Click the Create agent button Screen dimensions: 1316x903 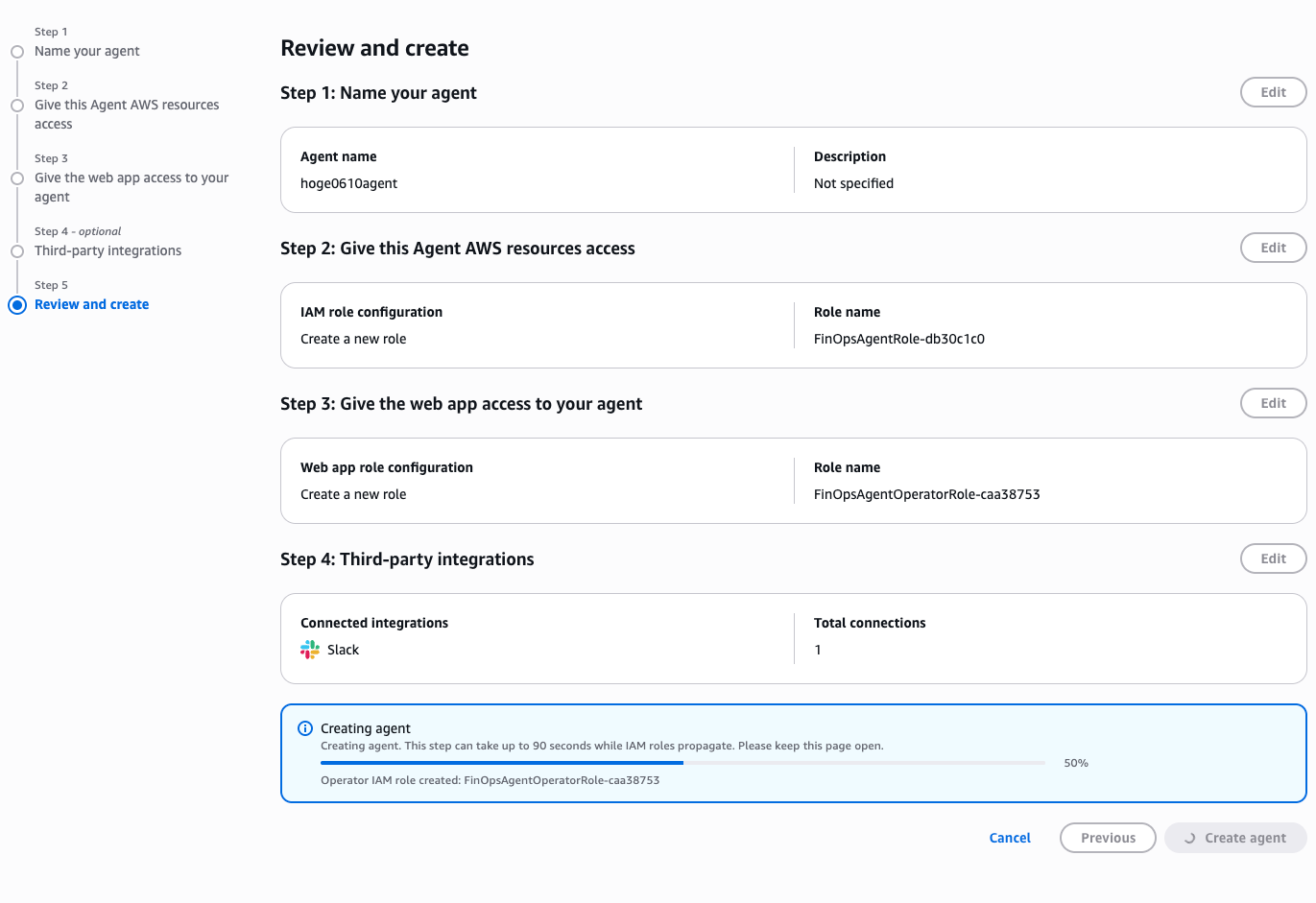click(1235, 838)
